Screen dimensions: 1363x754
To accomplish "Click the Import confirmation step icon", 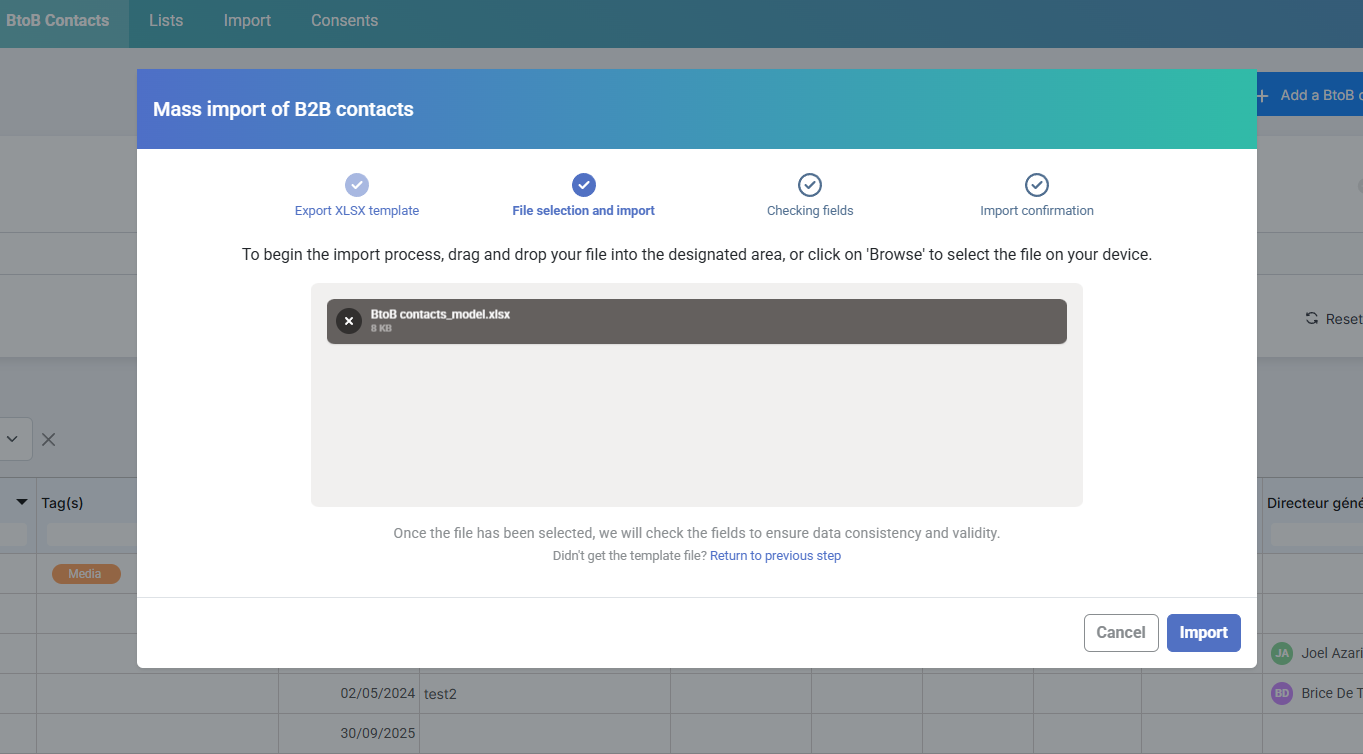I will 1037,185.
